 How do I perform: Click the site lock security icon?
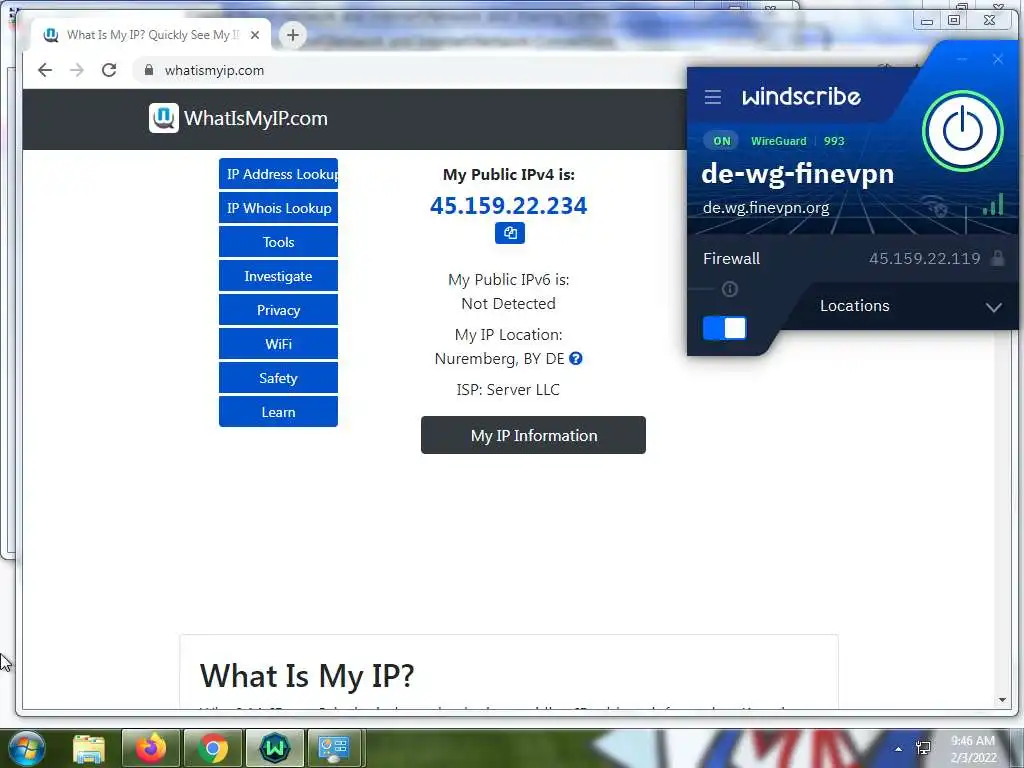coord(149,70)
